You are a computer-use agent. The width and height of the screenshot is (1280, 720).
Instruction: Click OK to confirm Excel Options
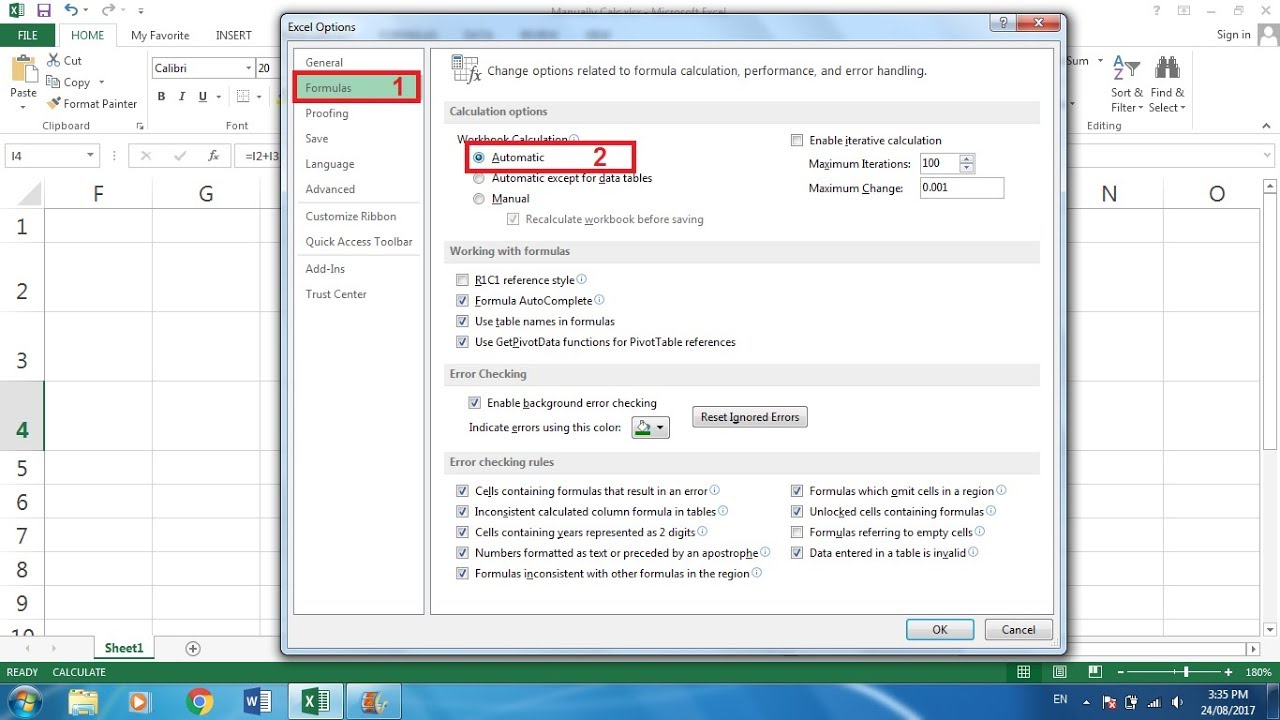pos(940,630)
